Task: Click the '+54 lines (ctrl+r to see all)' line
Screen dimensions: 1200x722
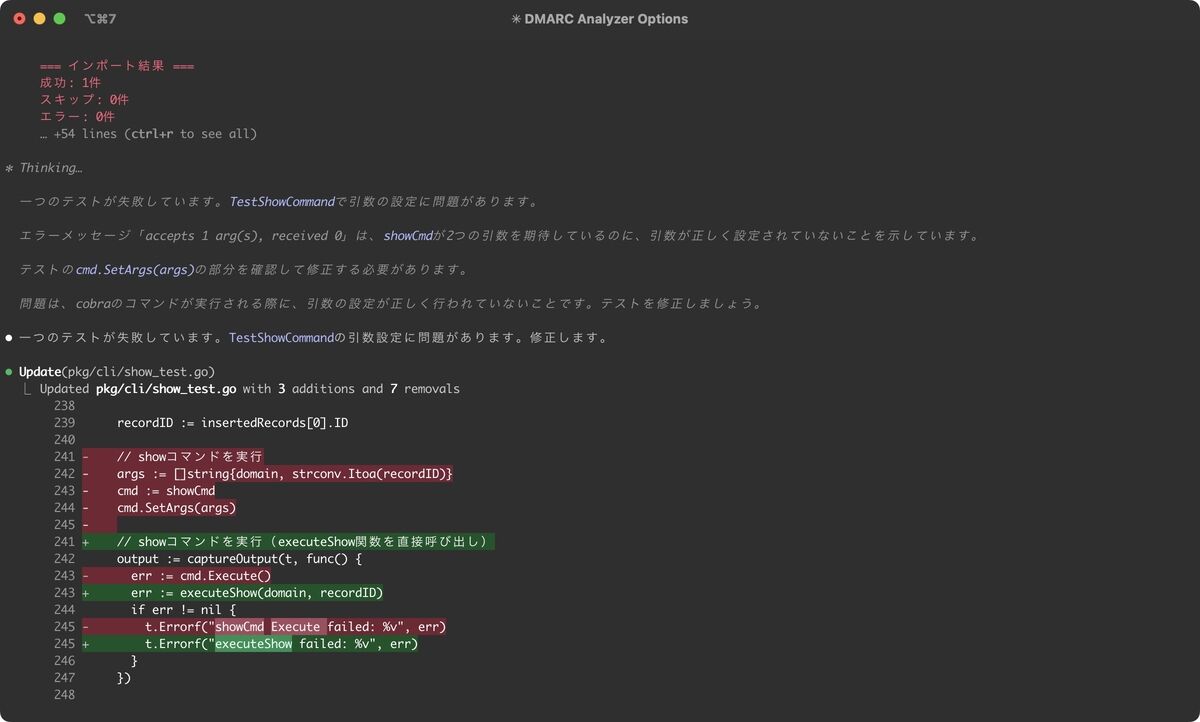Action: tap(148, 134)
